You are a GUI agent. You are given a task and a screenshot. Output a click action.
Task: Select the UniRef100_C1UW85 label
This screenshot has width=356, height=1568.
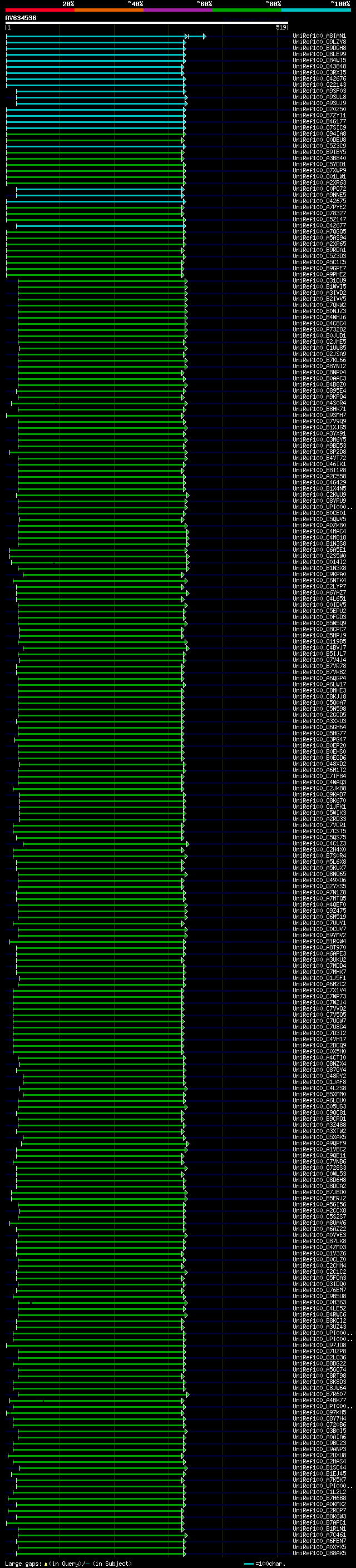tap(319, 348)
